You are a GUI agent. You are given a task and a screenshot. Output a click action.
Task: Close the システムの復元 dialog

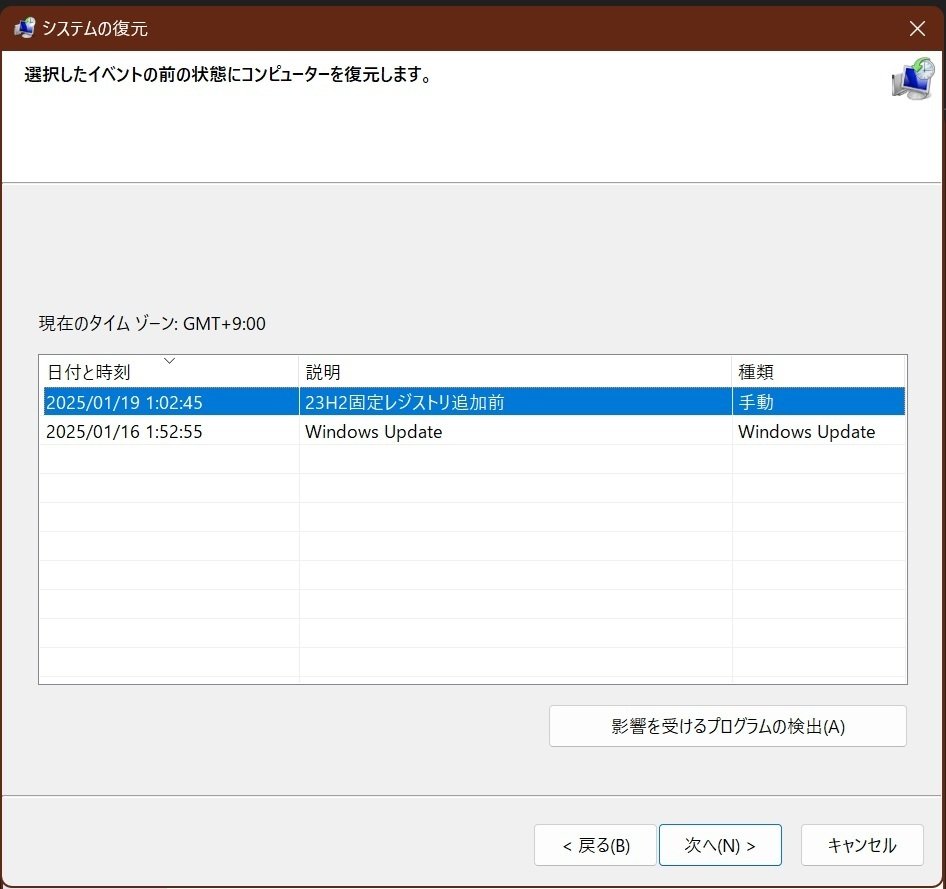coord(917,28)
